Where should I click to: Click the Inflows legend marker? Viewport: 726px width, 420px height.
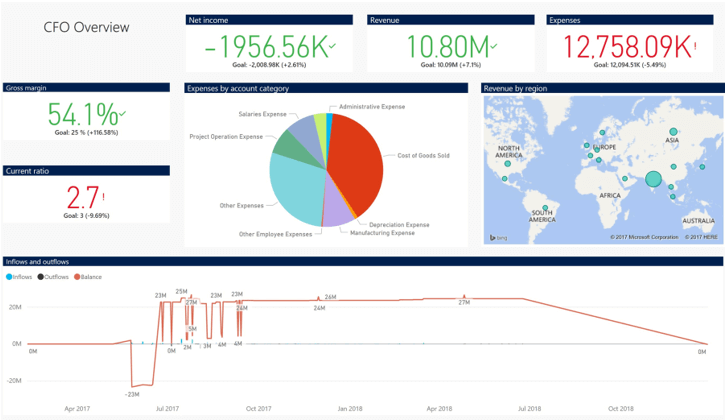pyautogui.click(x=9, y=277)
